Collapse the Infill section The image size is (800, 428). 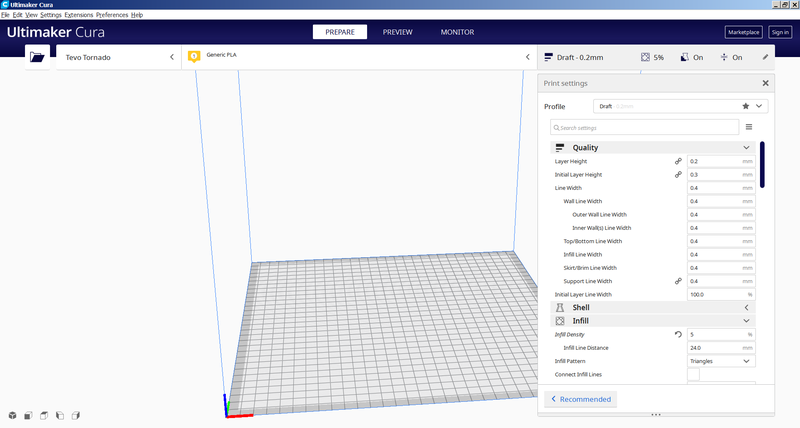(746, 321)
